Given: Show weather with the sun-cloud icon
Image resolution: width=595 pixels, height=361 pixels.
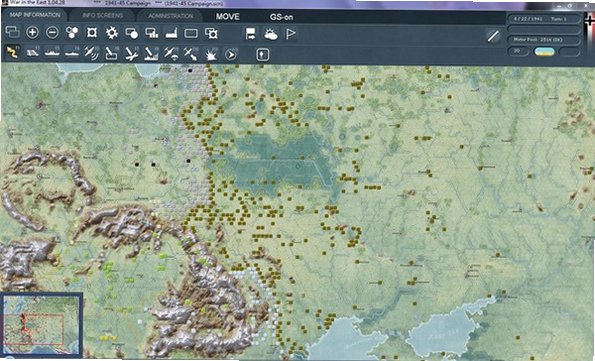Looking at the screenshot, I should click(x=271, y=34).
